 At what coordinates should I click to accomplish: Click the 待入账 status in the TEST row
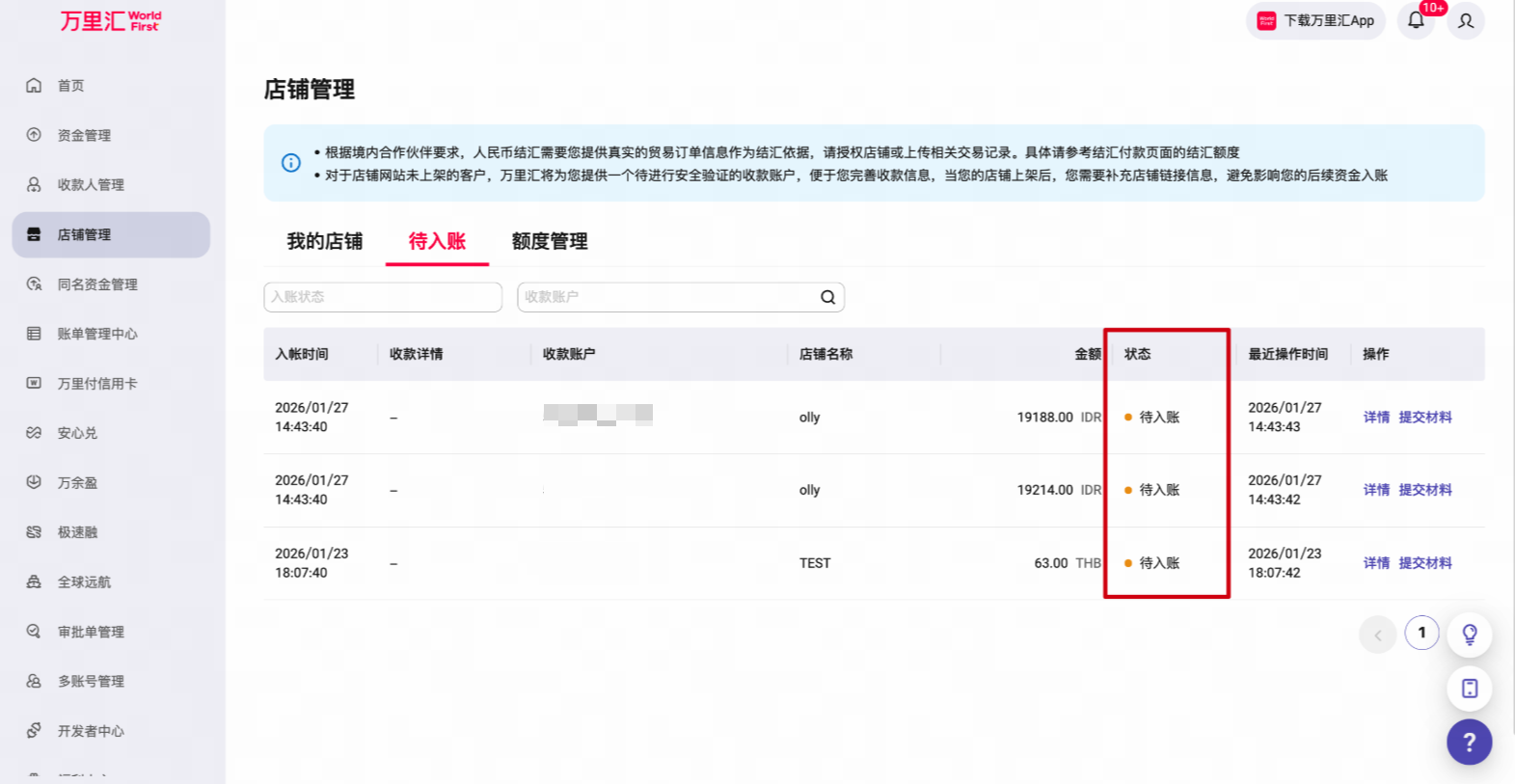[1152, 563]
